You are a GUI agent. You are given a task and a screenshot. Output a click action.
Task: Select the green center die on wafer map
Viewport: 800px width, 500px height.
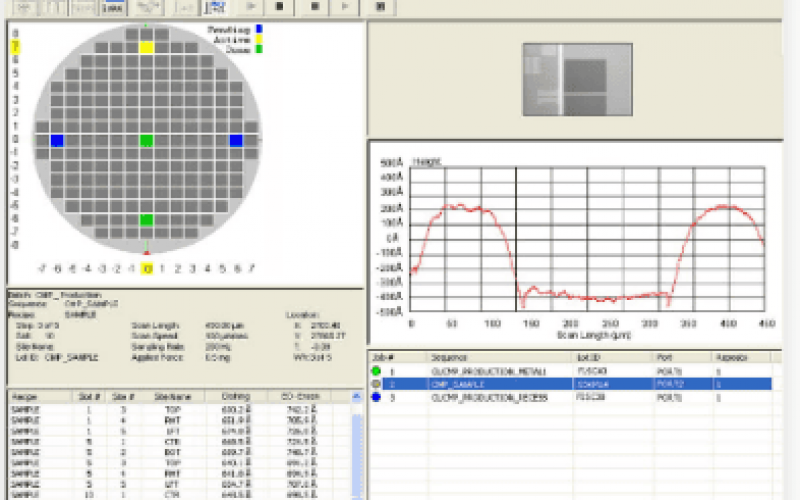click(x=146, y=140)
